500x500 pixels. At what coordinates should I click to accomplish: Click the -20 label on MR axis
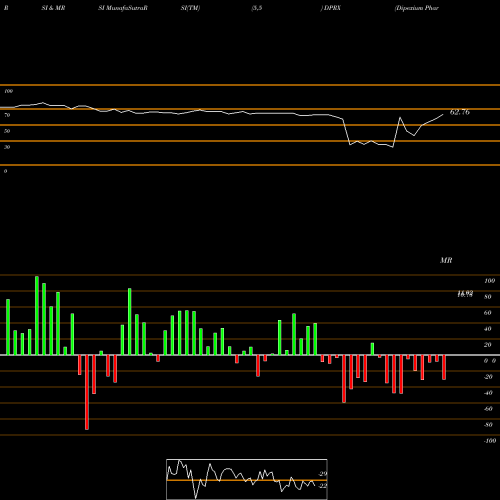[x=488, y=377]
